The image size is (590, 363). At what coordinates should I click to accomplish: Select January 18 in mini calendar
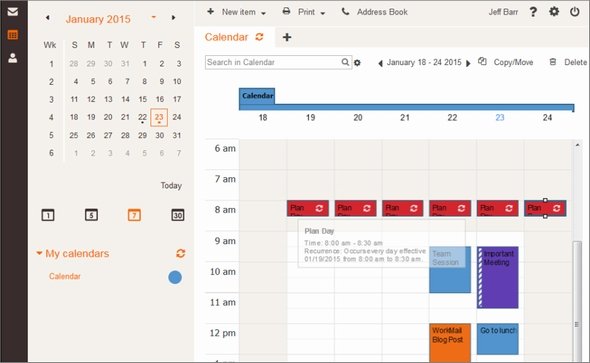[74, 117]
